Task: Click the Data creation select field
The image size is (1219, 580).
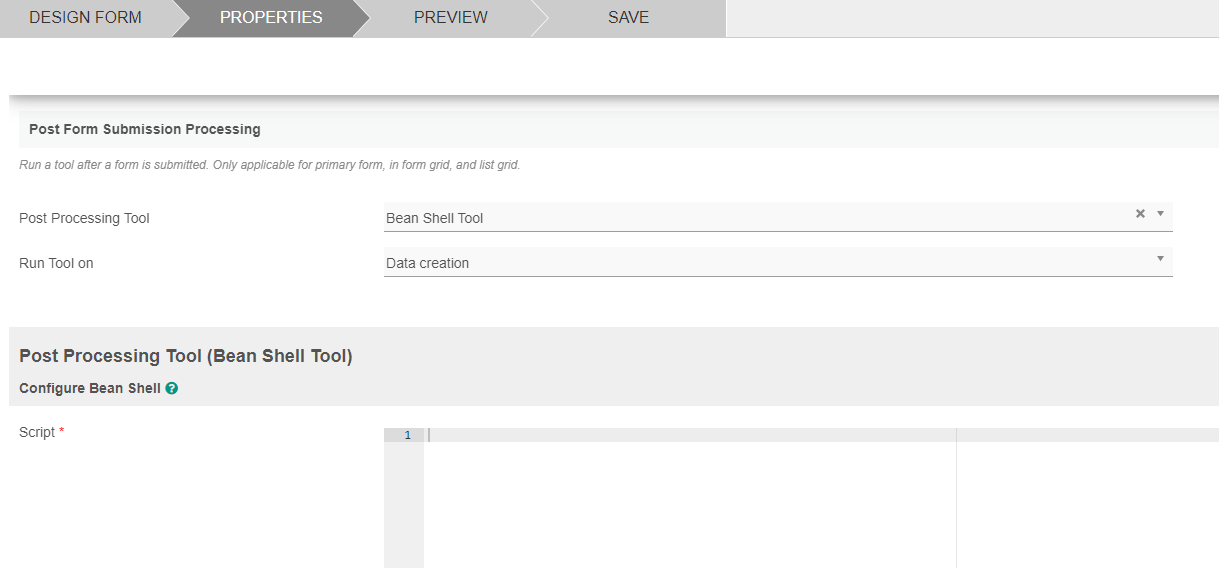Action: (x=750, y=262)
